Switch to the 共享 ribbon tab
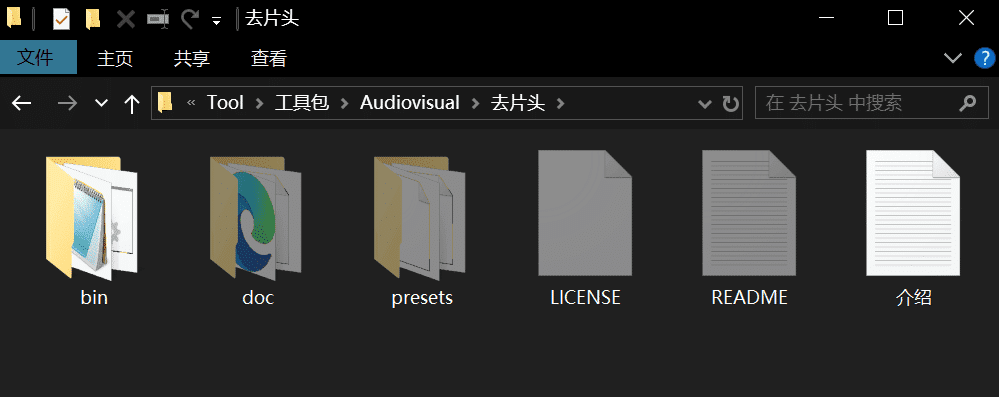999x397 pixels. 192,59
